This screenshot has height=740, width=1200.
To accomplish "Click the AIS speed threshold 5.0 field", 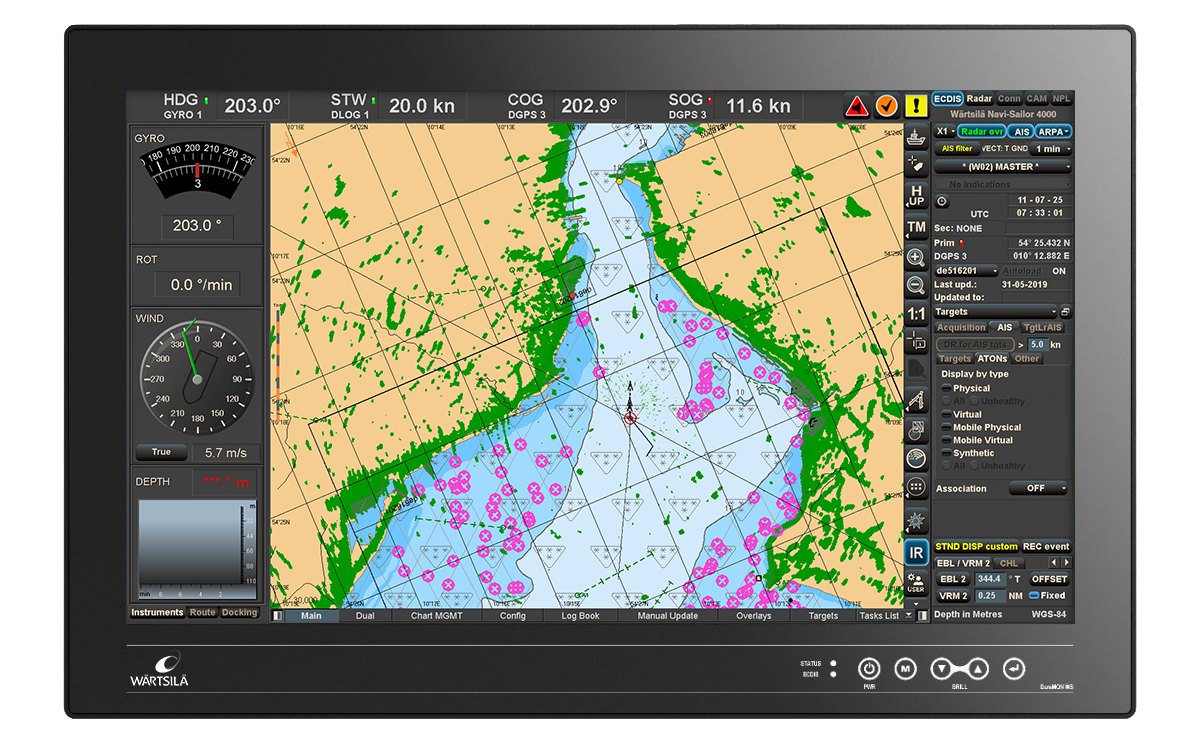I will point(1037,344).
